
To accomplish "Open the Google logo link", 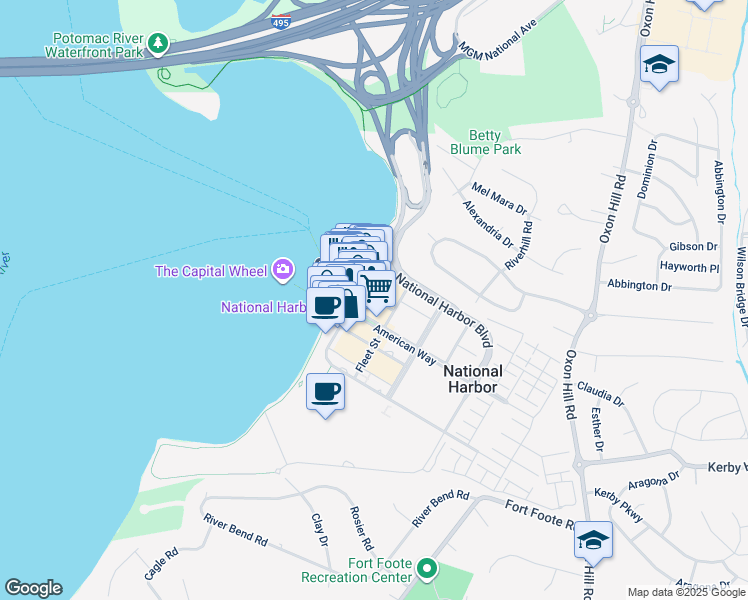I will point(33,588).
